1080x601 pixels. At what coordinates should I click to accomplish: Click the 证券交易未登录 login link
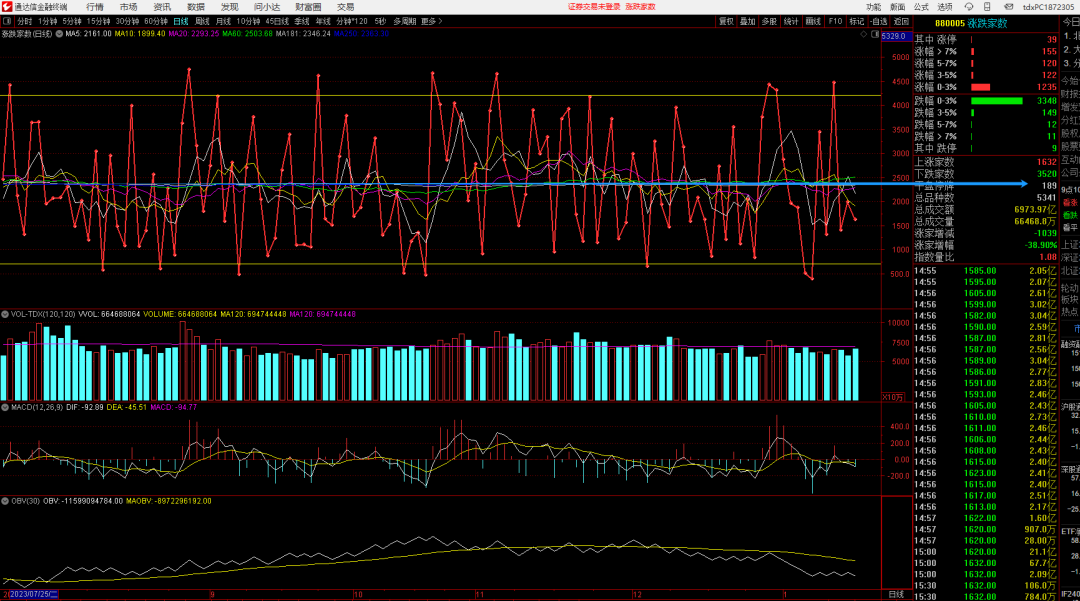(x=594, y=7)
